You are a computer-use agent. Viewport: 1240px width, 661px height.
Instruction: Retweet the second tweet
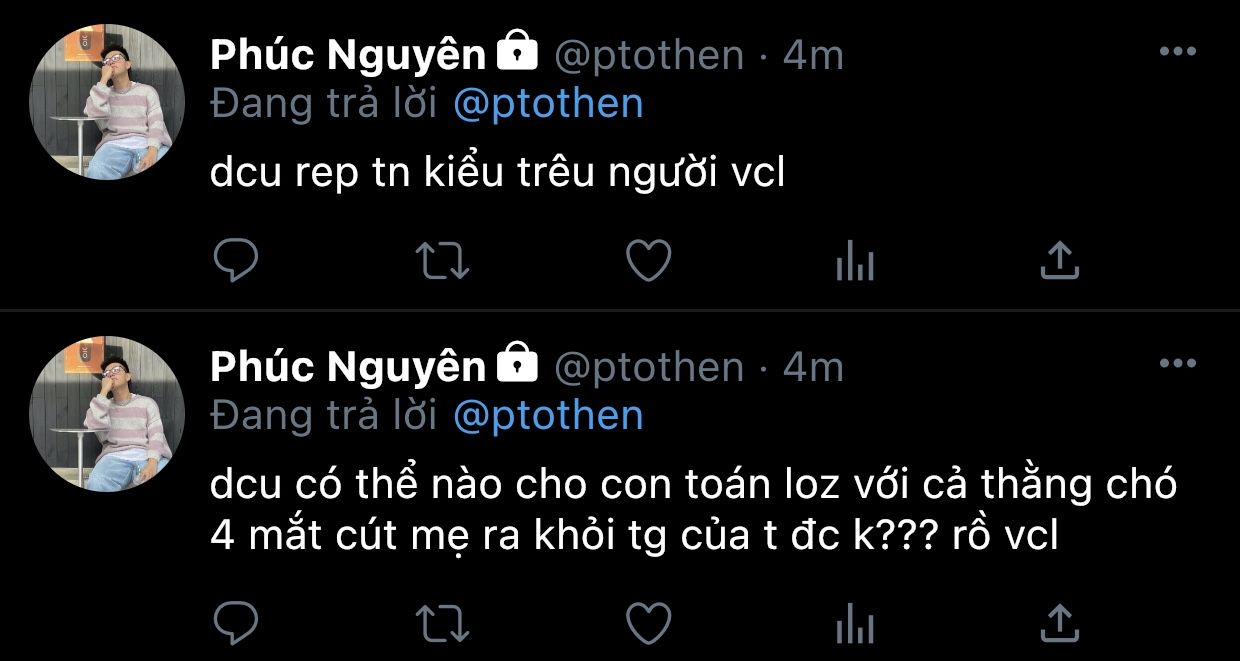click(x=442, y=623)
